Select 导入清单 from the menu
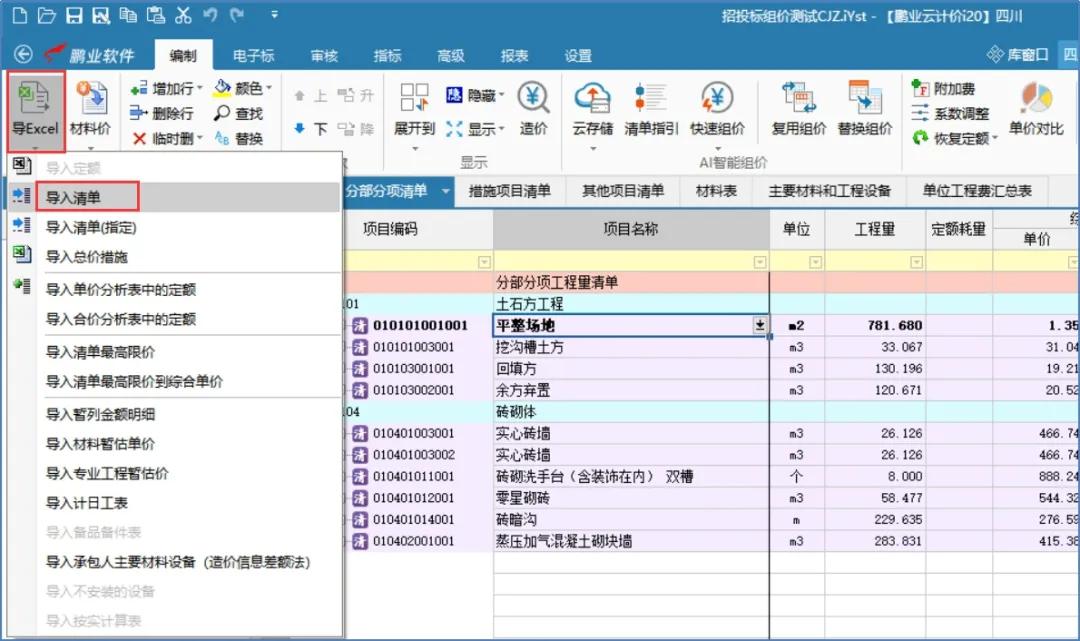Image resolution: width=1080 pixels, height=641 pixels. pyautogui.click(x=88, y=198)
